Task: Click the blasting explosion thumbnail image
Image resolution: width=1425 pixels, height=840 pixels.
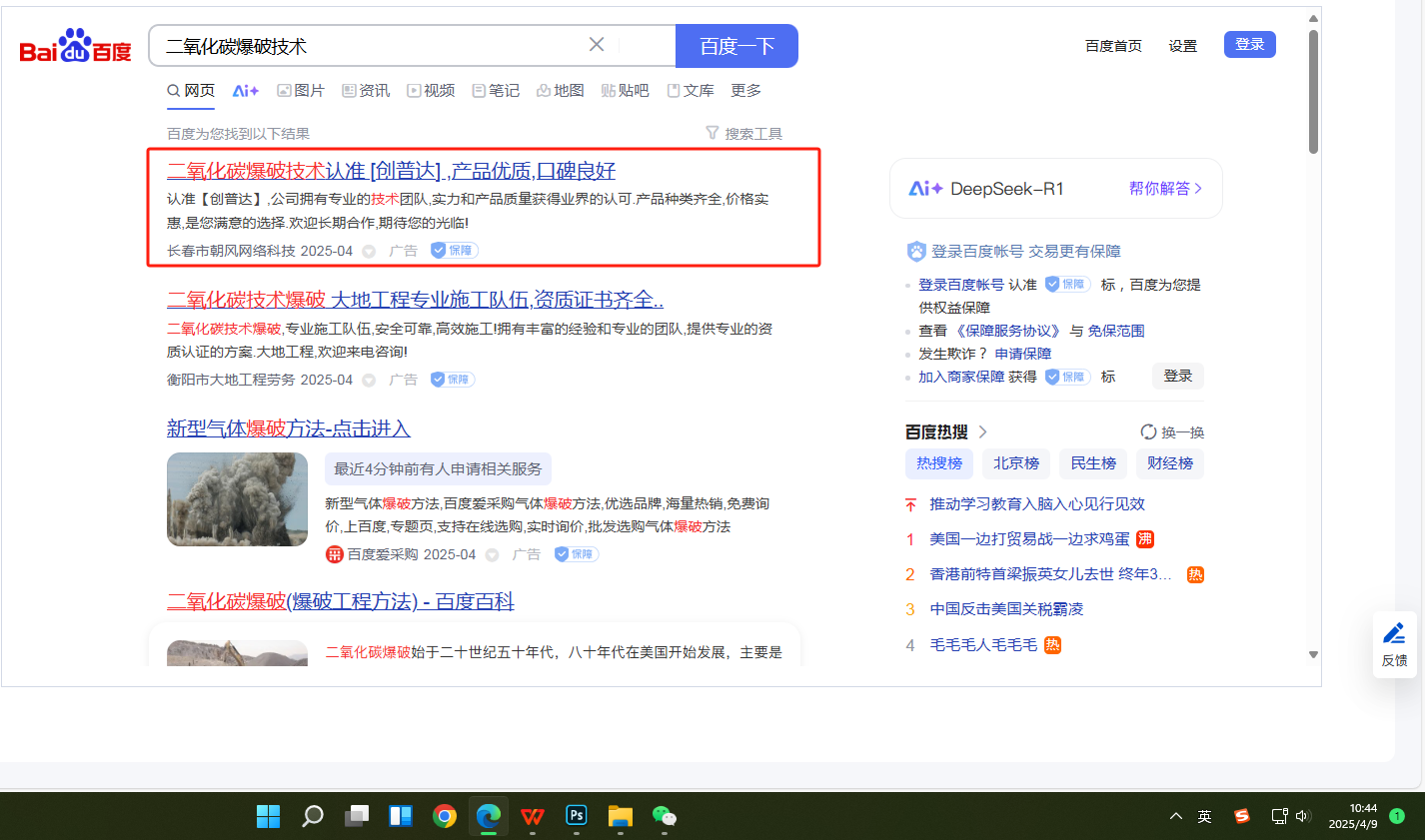Action: 237,499
